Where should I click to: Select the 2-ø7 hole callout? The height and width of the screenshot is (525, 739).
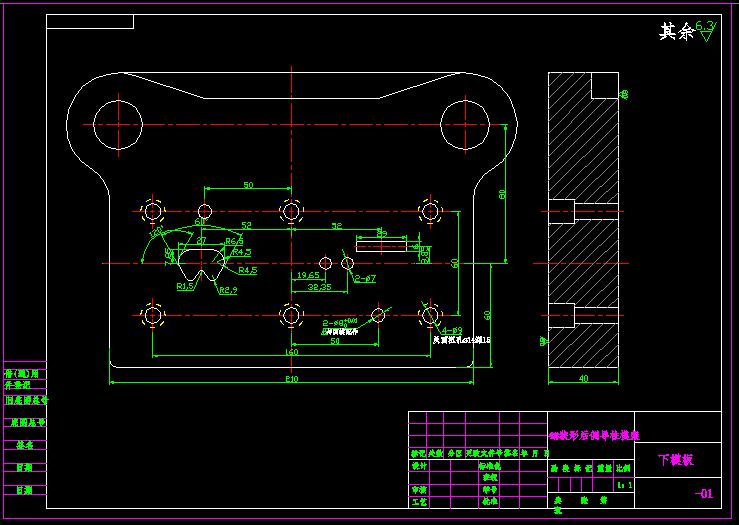(x=365, y=279)
